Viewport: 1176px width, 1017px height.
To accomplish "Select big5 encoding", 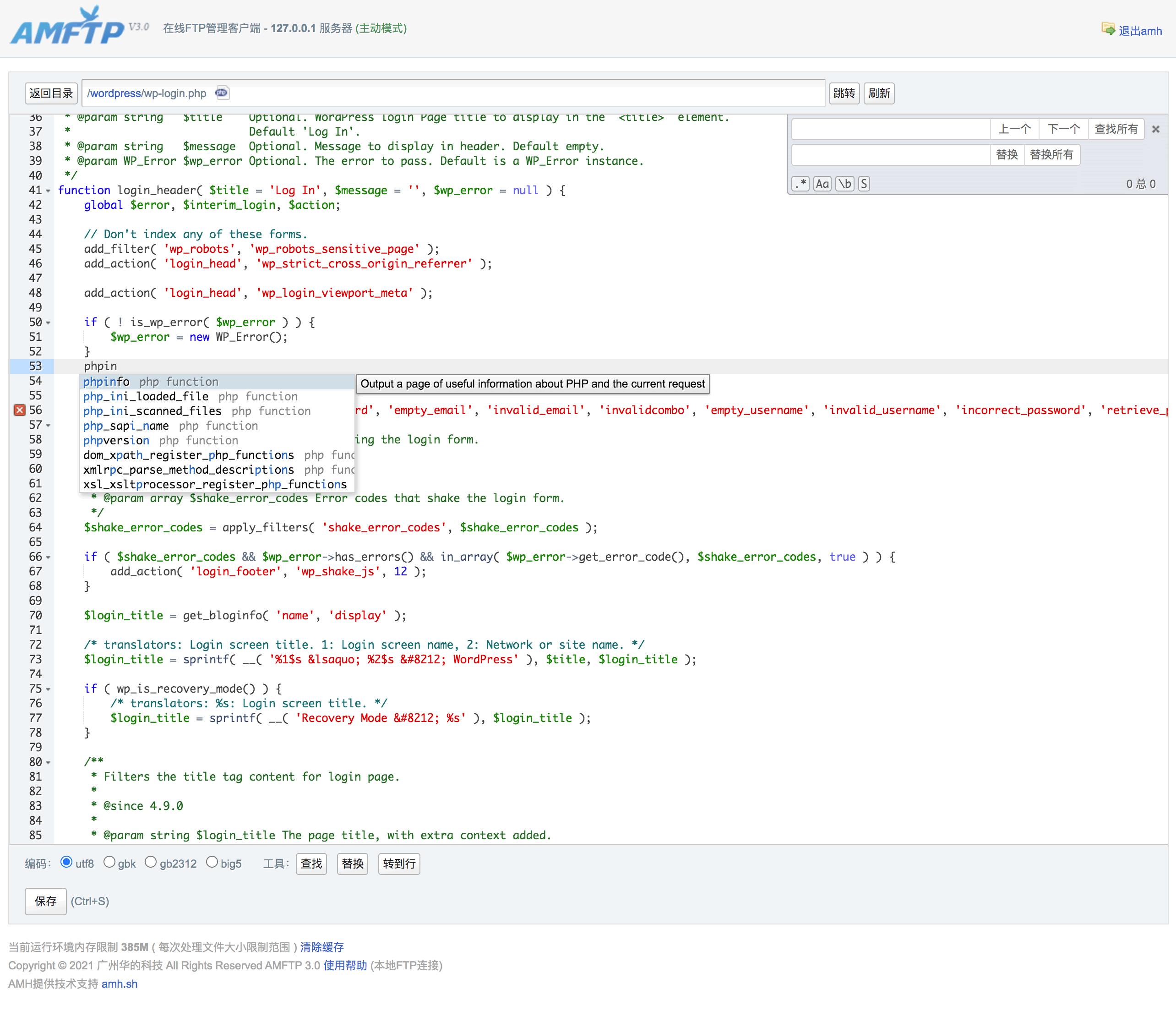I will tap(212, 862).
